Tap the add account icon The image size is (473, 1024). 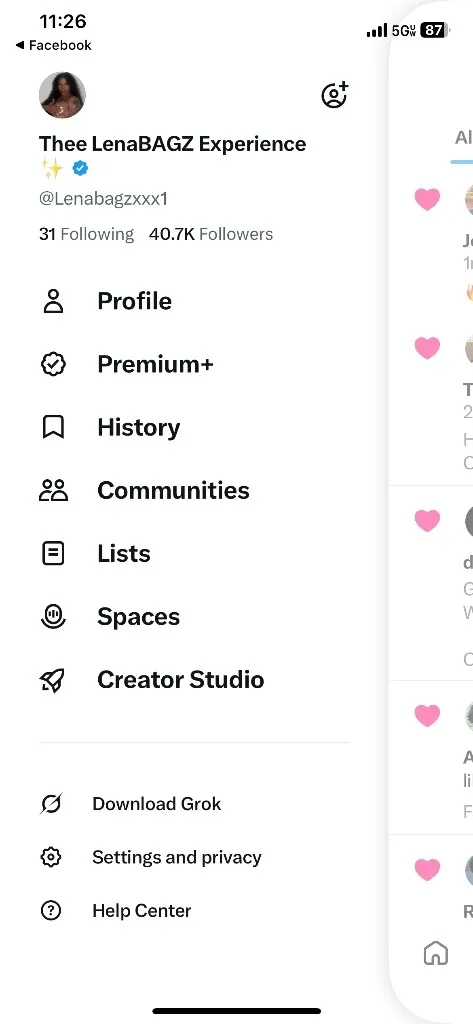tap(334, 95)
